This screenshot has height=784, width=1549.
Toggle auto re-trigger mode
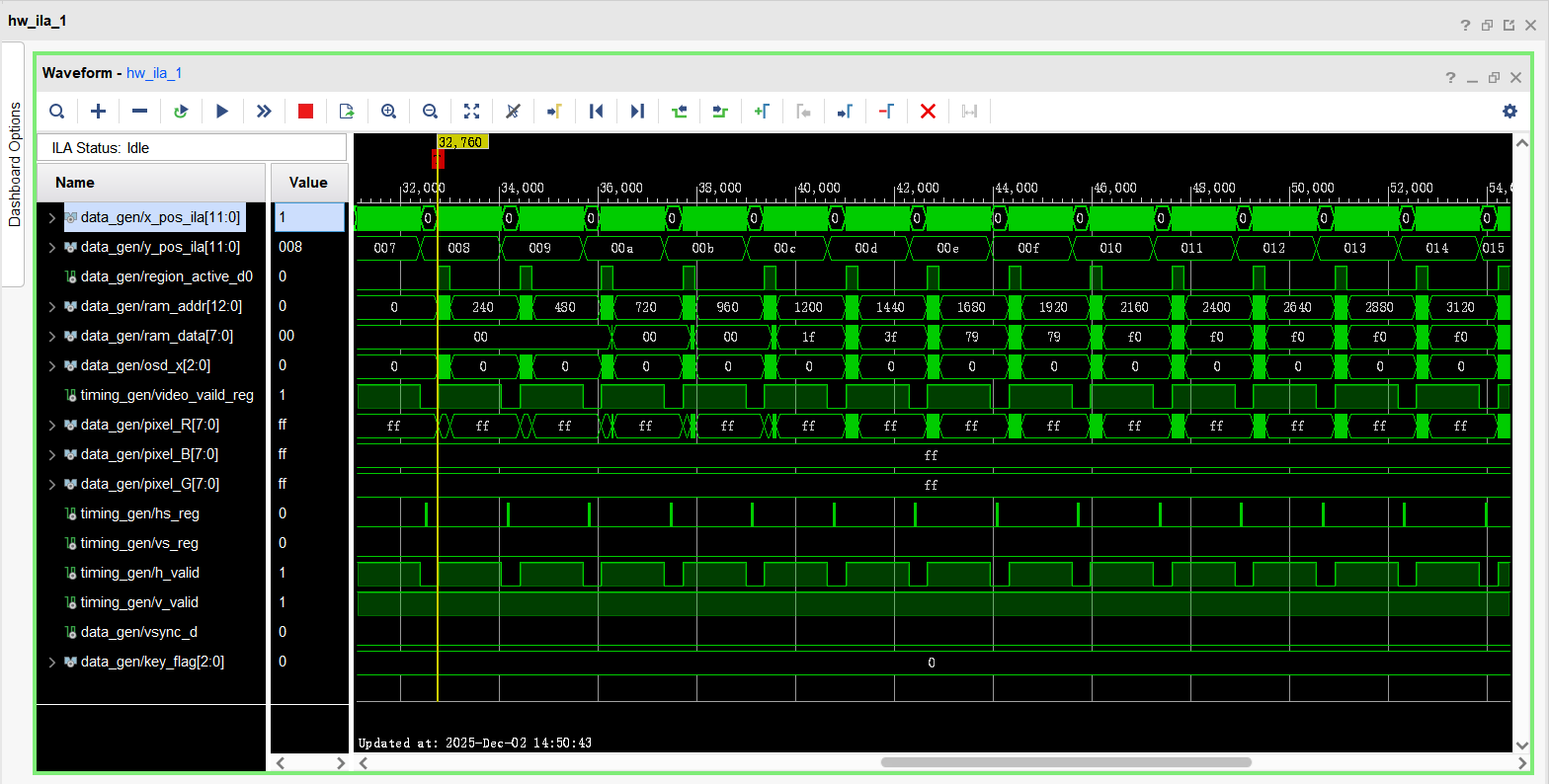tap(181, 112)
